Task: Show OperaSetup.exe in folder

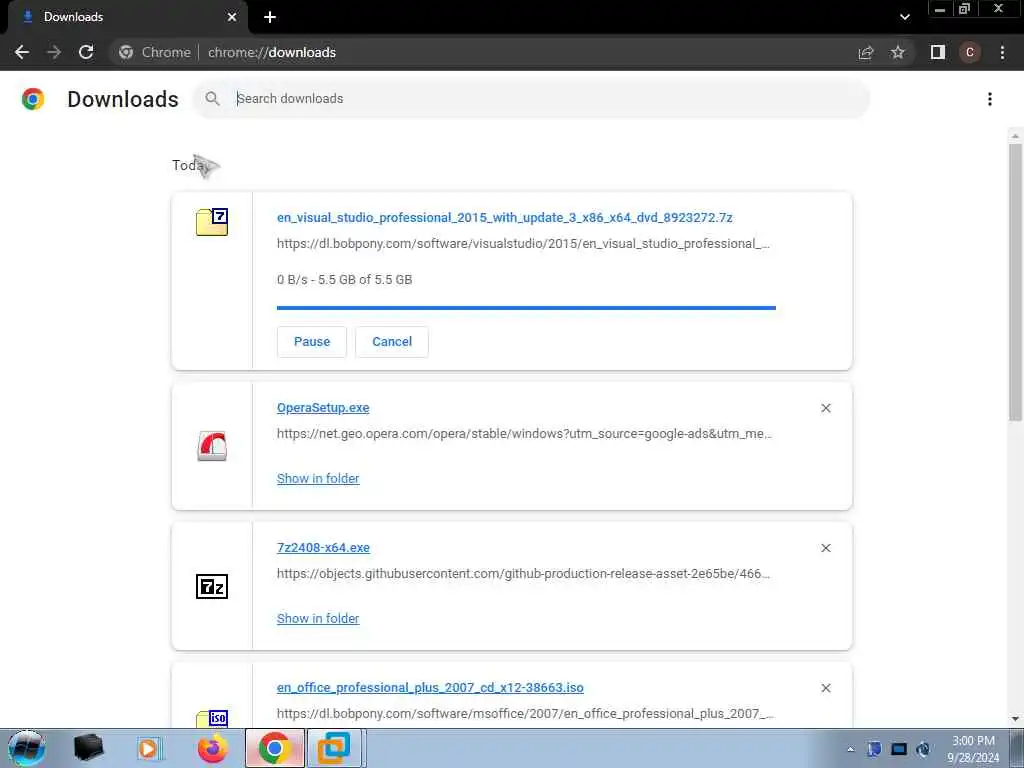Action: (x=318, y=478)
